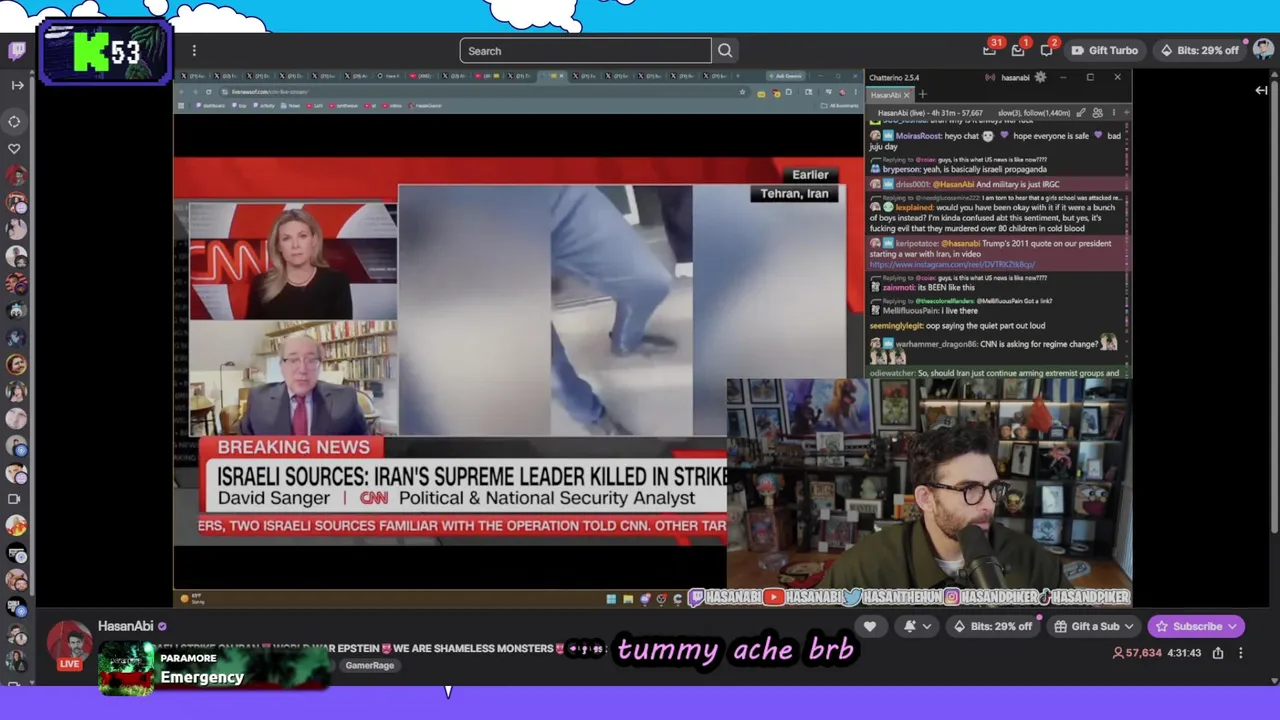Click the K 53 channel points overlay
The width and height of the screenshot is (1280, 720).
coord(106,51)
